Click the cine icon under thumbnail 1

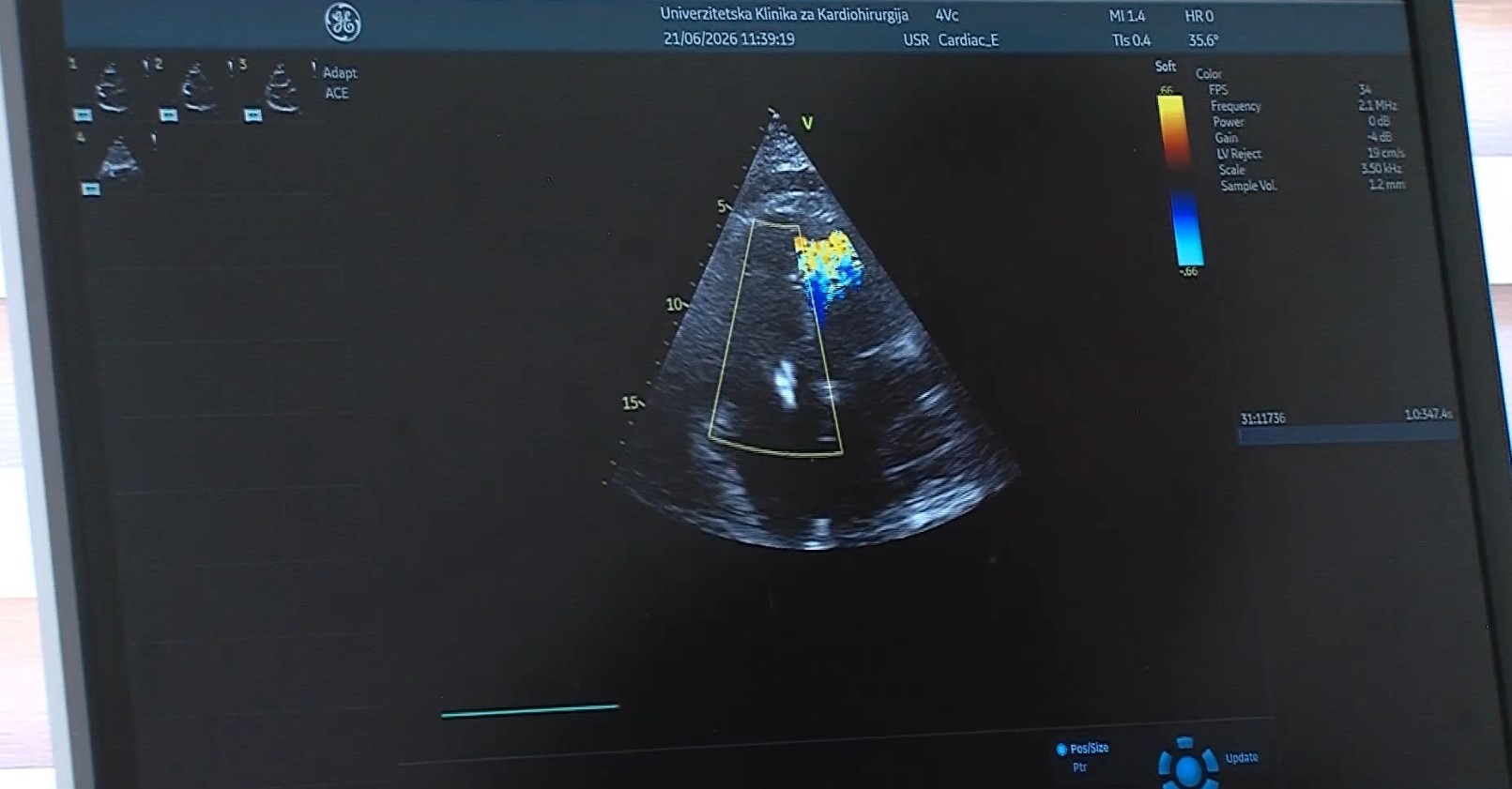click(x=83, y=115)
